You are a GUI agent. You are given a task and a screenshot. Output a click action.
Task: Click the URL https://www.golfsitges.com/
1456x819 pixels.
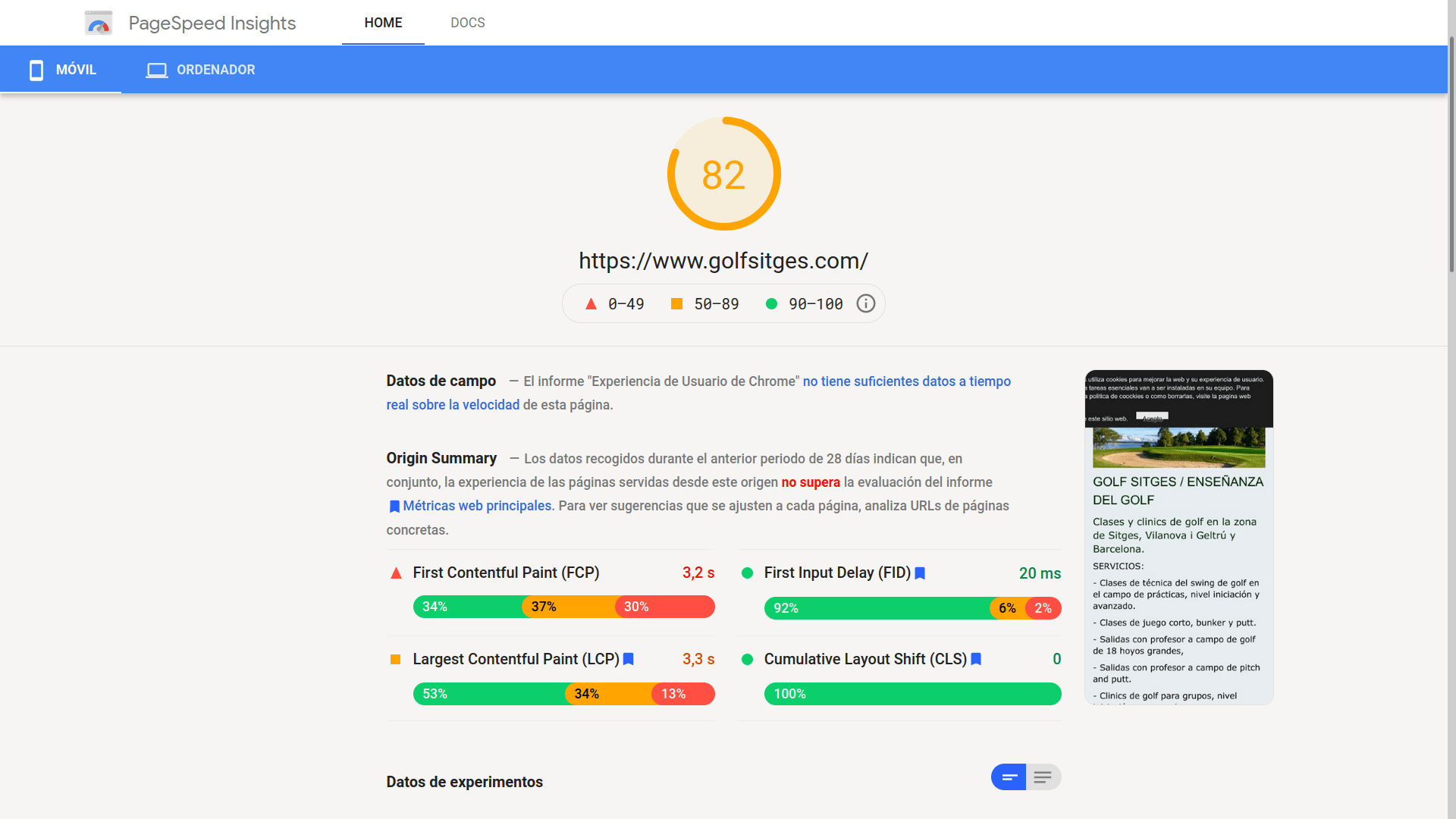[x=723, y=260]
